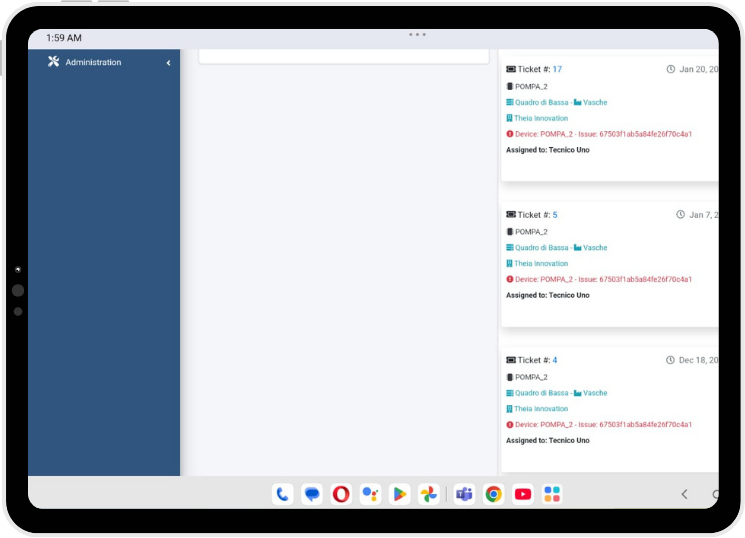Launch Opera browser from the dock
This screenshot has width=745, height=538.
341,495
